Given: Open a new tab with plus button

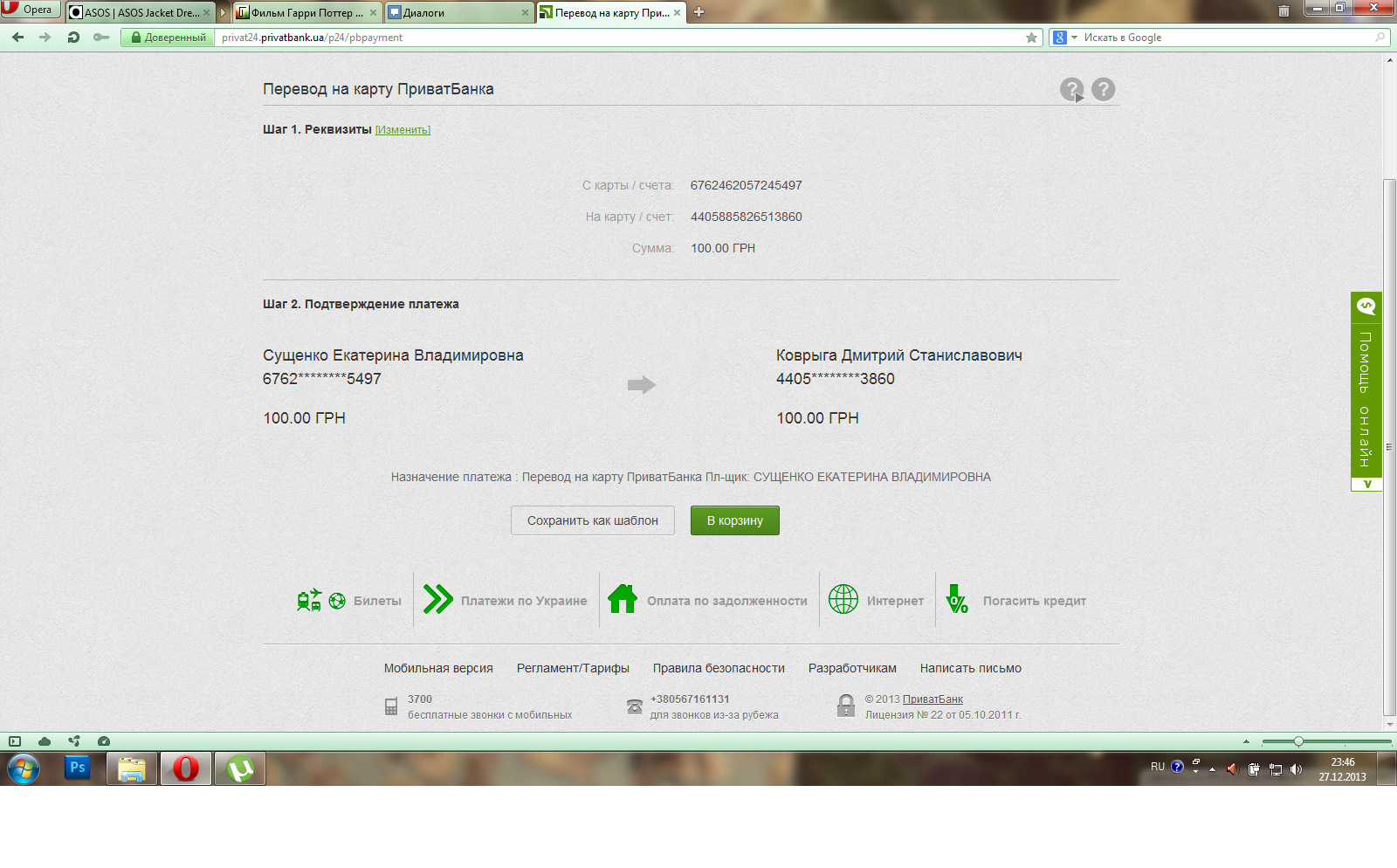Looking at the screenshot, I should tap(698, 12).
